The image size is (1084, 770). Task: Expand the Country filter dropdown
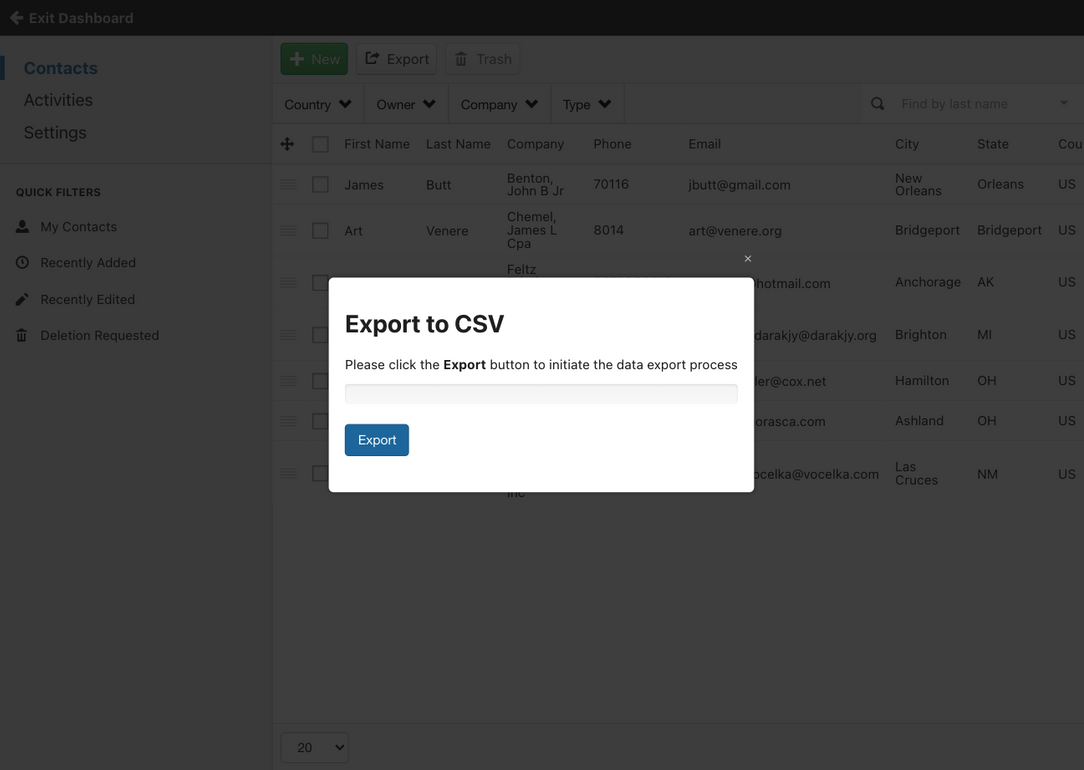coord(318,104)
